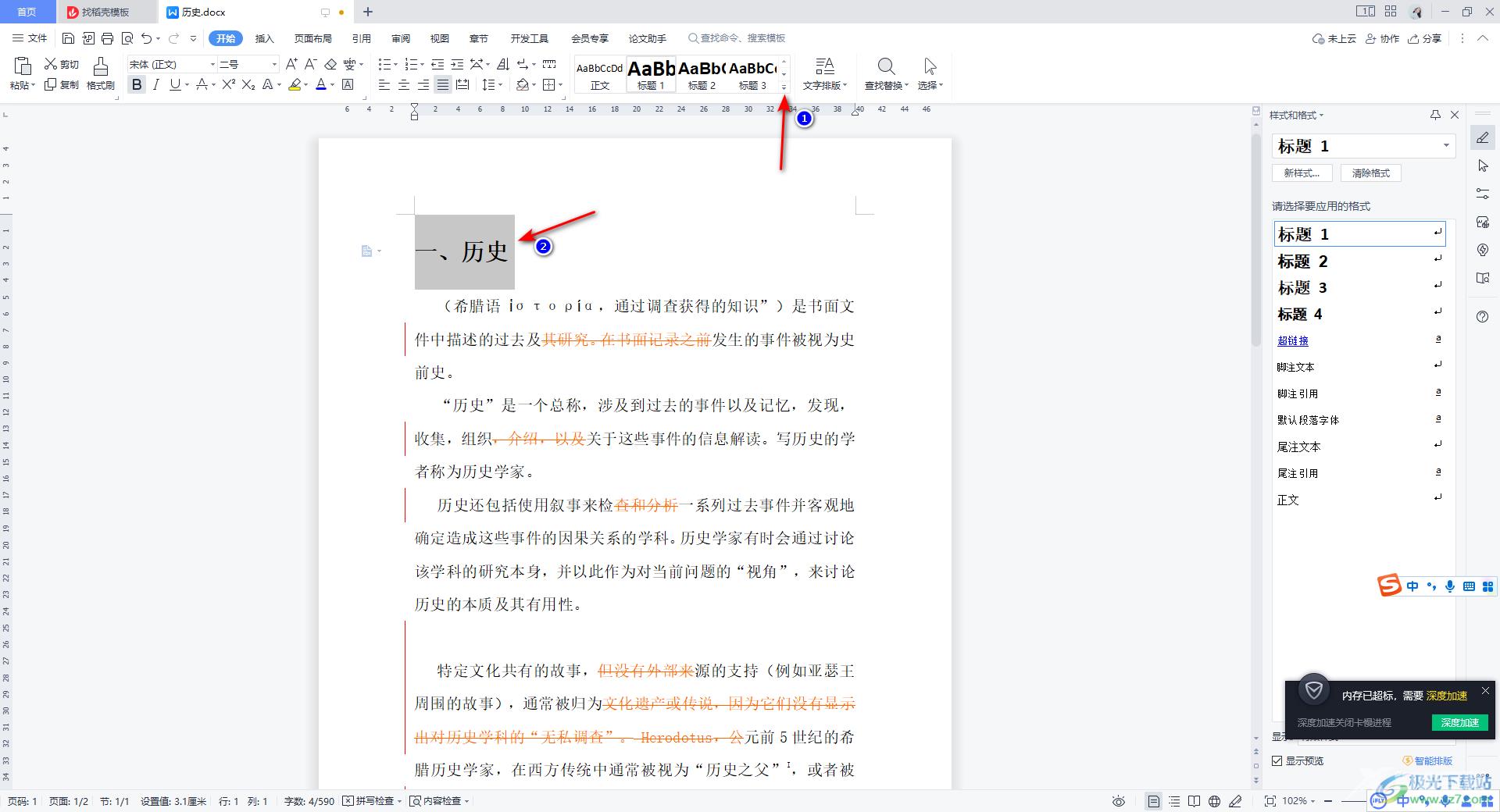Align text right
The image size is (1500, 812).
tap(423, 84)
